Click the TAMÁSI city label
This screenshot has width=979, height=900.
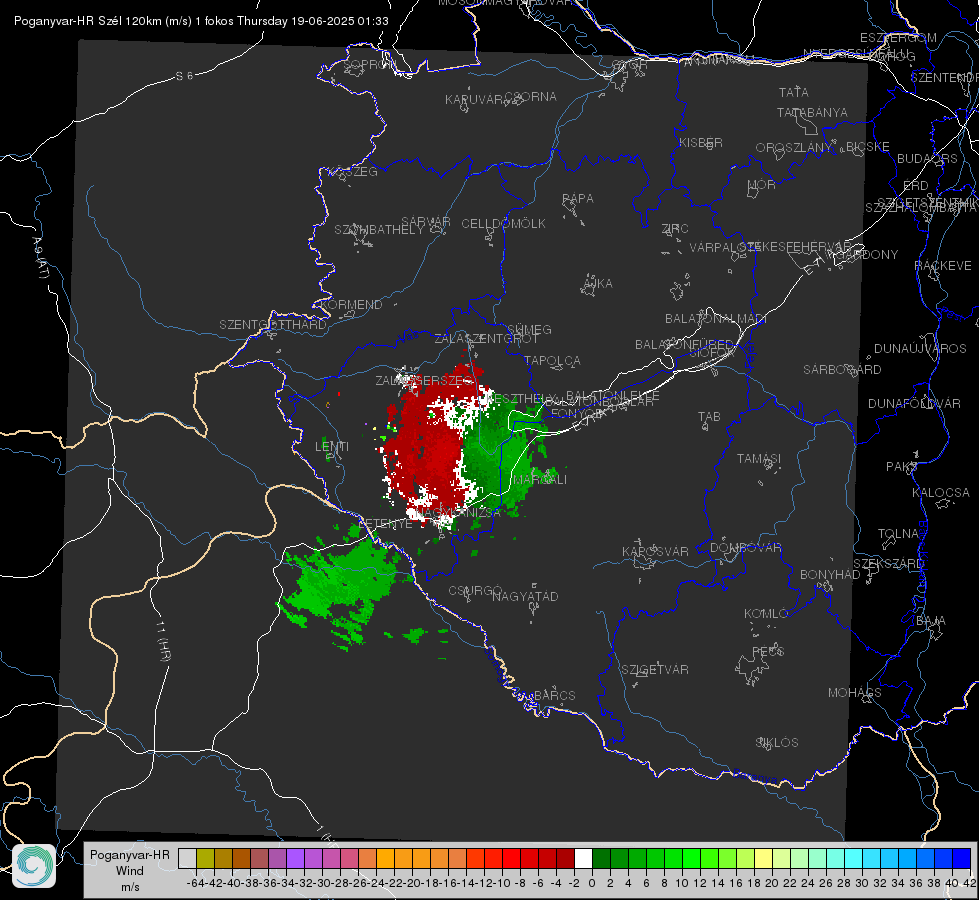point(759,458)
